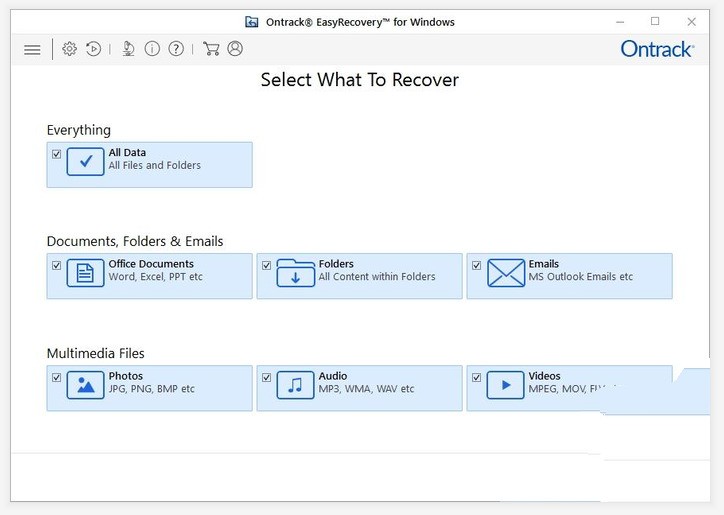Toggle the Videos checkbox

477,377
